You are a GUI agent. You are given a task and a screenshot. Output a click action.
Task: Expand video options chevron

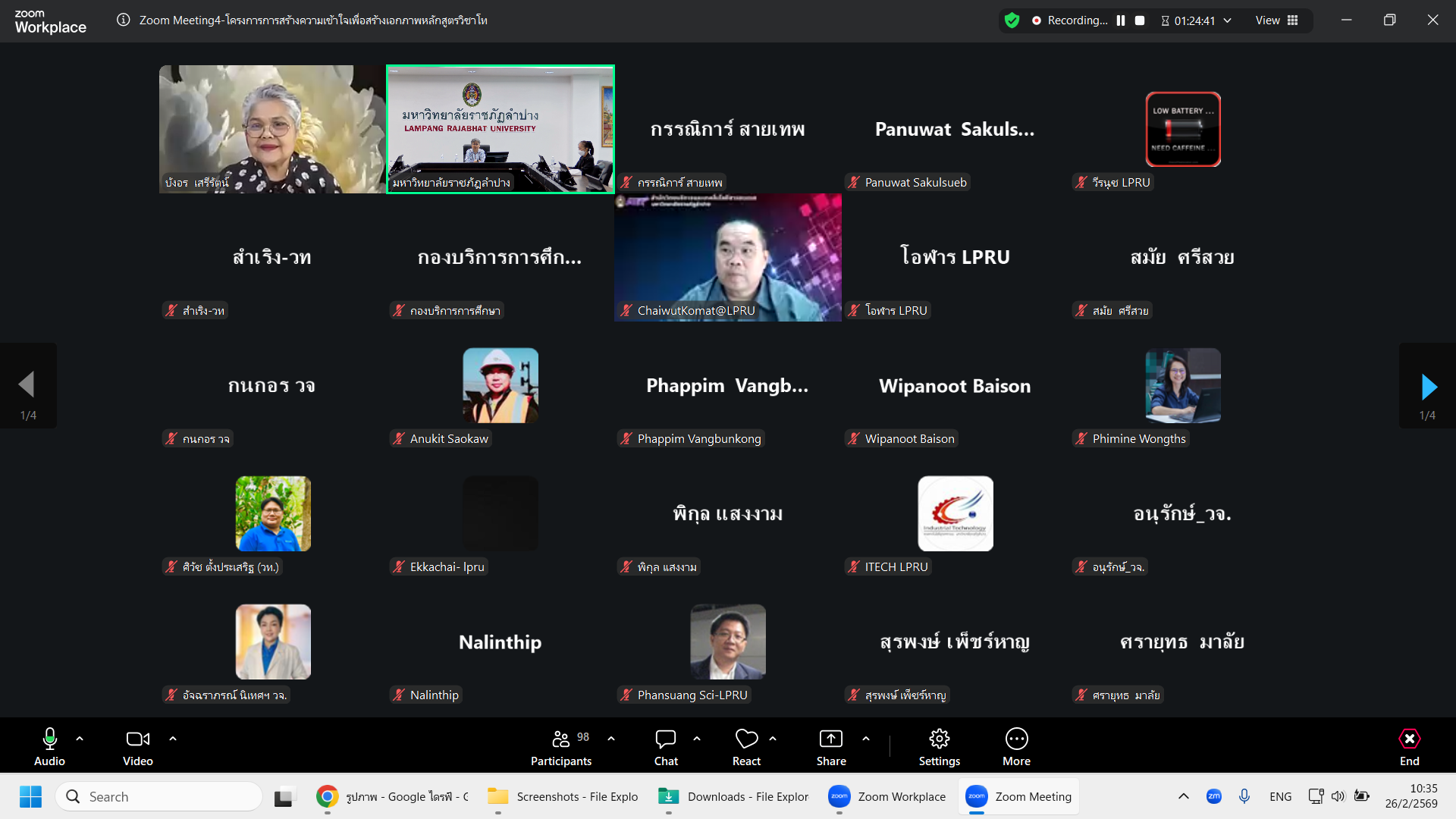173,738
